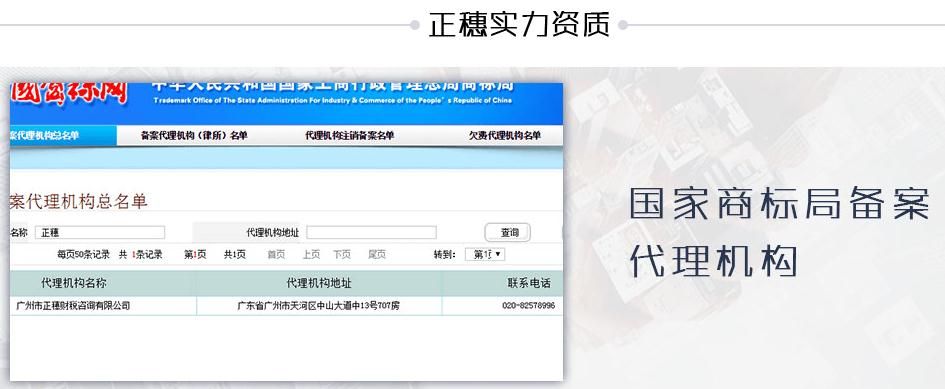Open the trademark office screenshot thumbnail
Screen dimensions: 945x389
pos(286,232)
